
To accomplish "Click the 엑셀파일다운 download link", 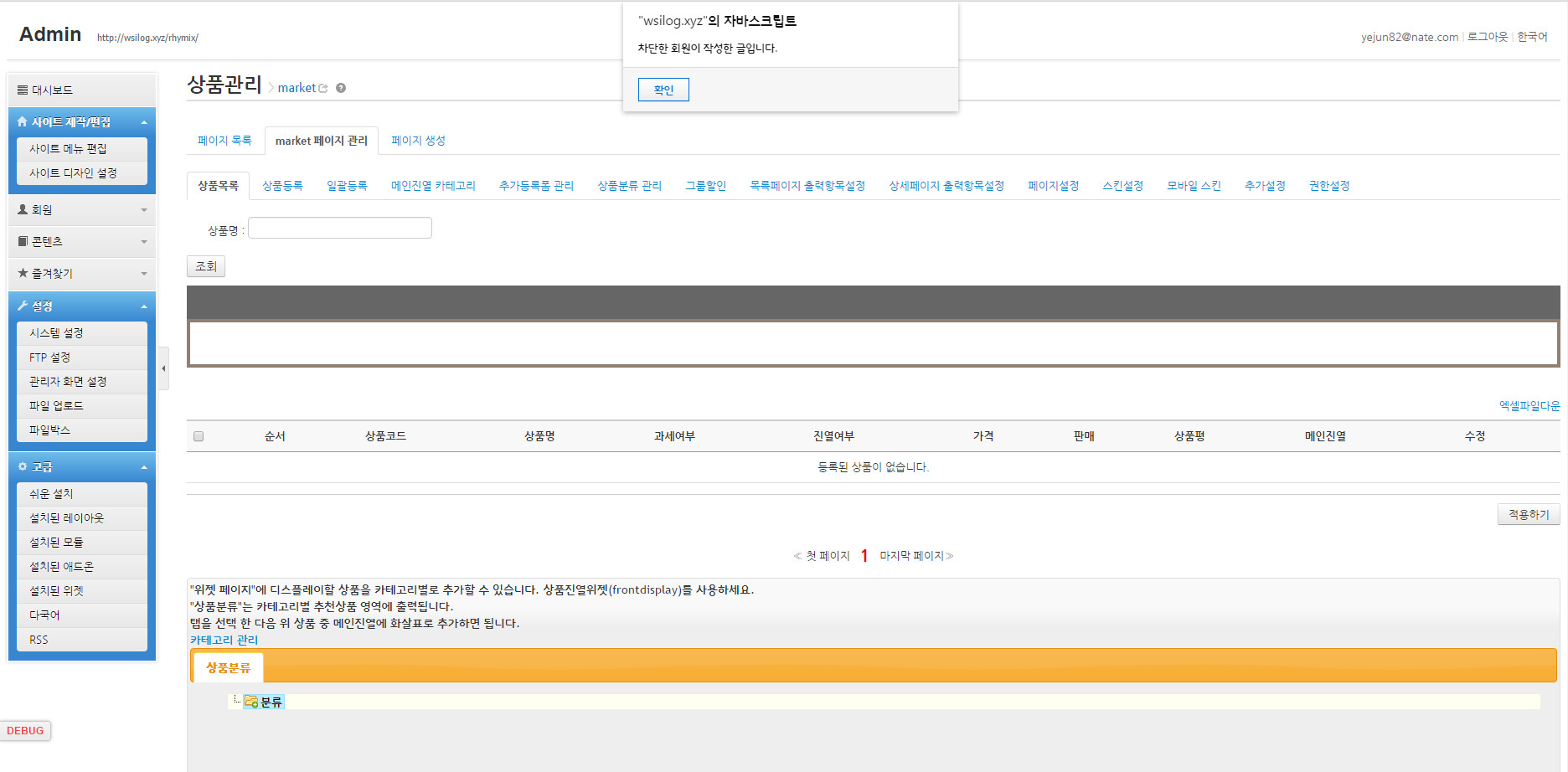I will (1529, 406).
